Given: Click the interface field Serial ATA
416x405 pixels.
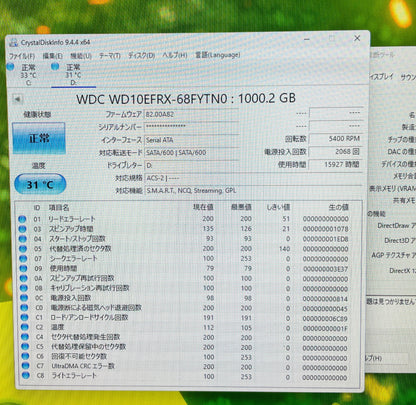Looking at the screenshot, I should pos(191,140).
